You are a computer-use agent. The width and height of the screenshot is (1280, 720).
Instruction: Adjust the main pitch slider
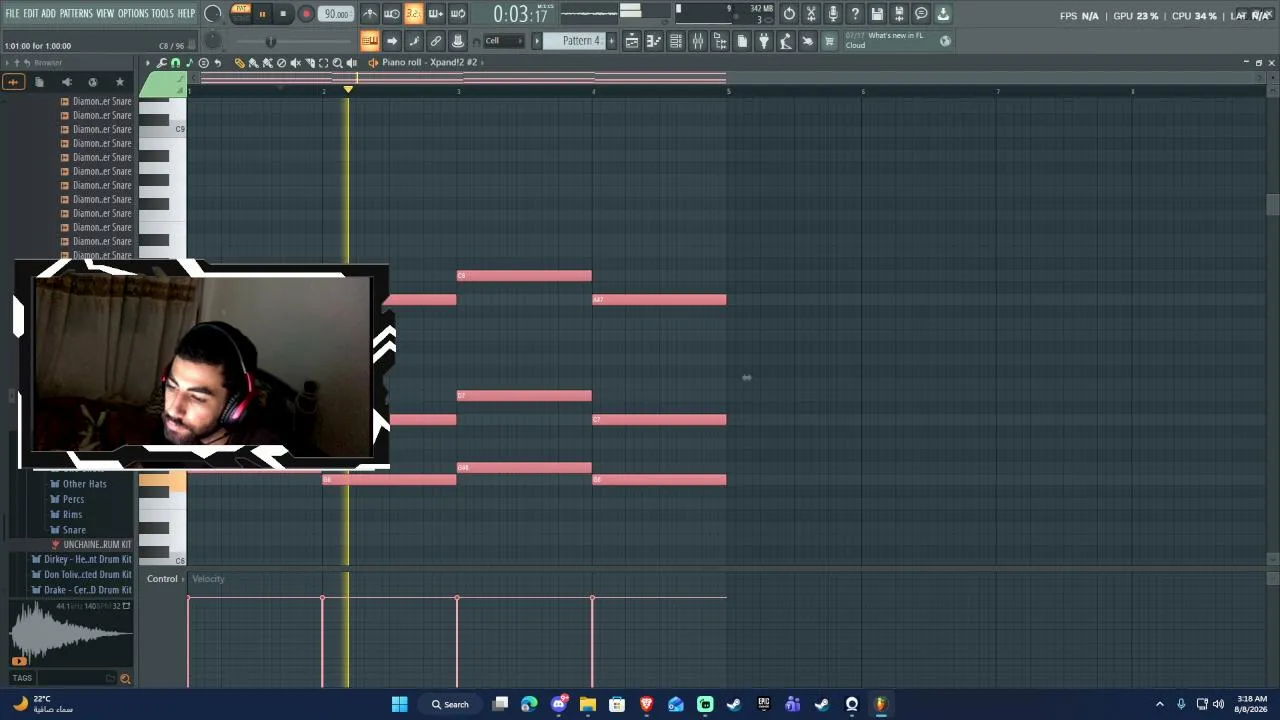270,41
